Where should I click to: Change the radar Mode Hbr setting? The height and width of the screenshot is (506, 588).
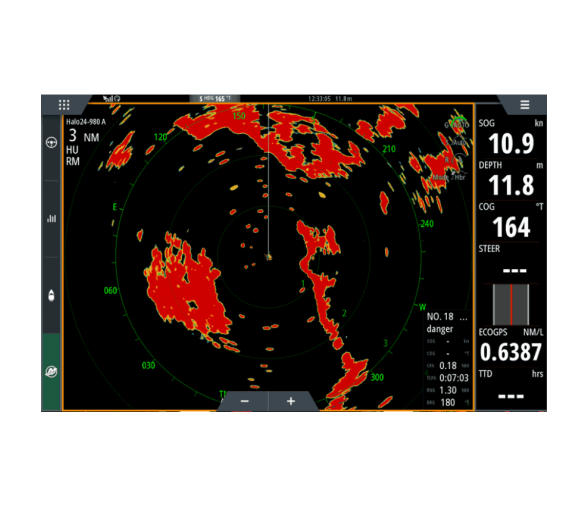tap(449, 177)
